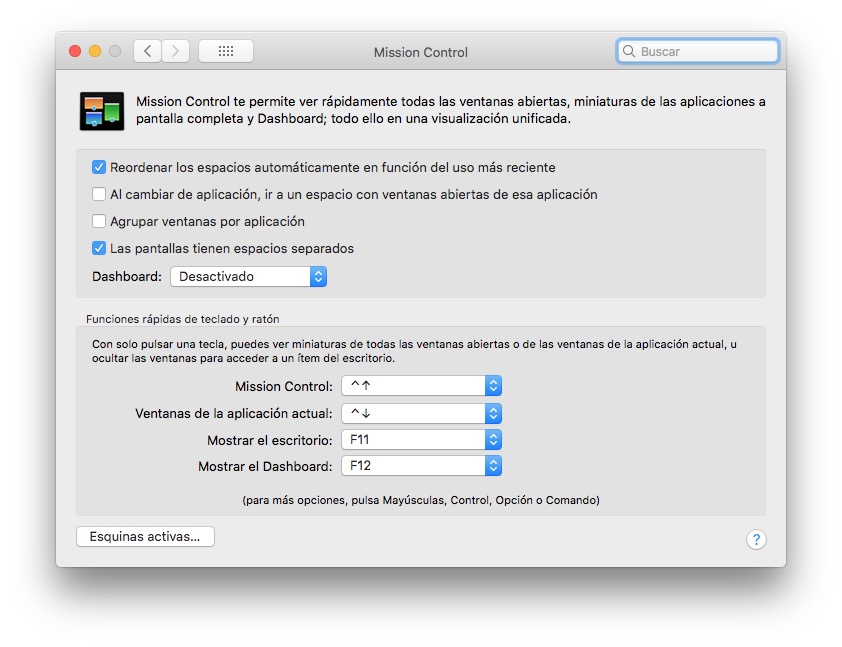The height and width of the screenshot is (647, 842).
Task: Click the Esquinas activas button
Action: (146, 536)
